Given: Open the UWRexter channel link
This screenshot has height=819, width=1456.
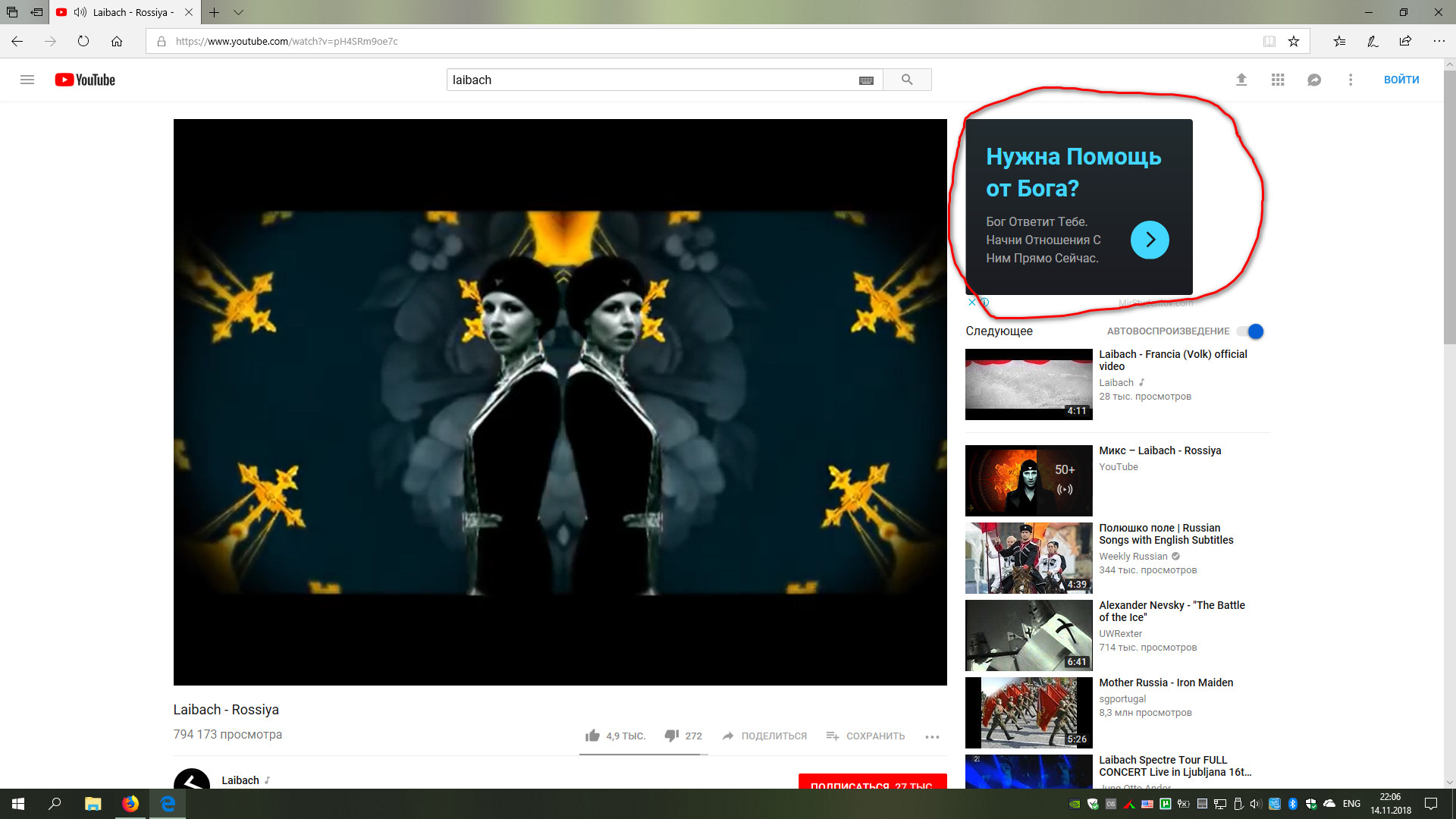Looking at the screenshot, I should (x=1121, y=634).
